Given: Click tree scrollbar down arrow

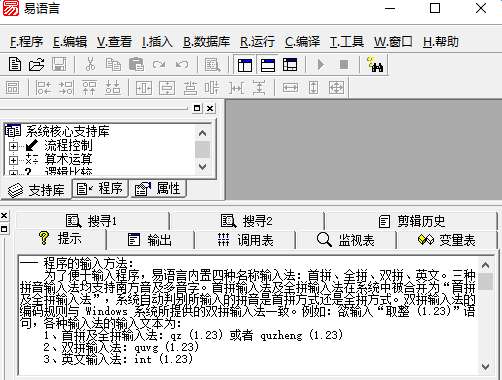Looking at the screenshot, I should [x=202, y=166].
